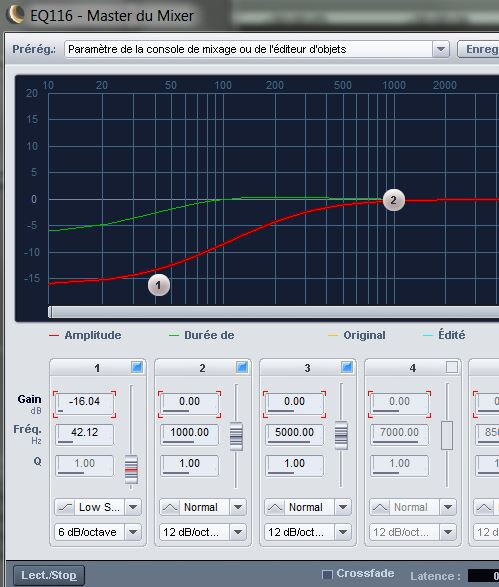Click the Lect./Stop button
499x587 pixels.
click(49, 575)
